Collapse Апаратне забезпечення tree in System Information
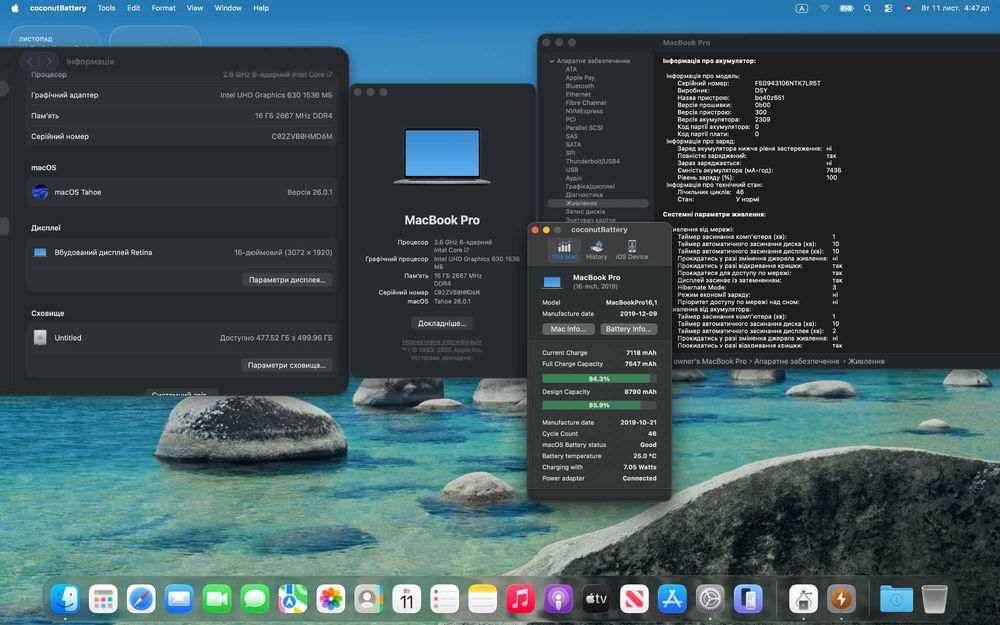Image resolution: width=1000 pixels, height=625 pixels. pos(552,61)
